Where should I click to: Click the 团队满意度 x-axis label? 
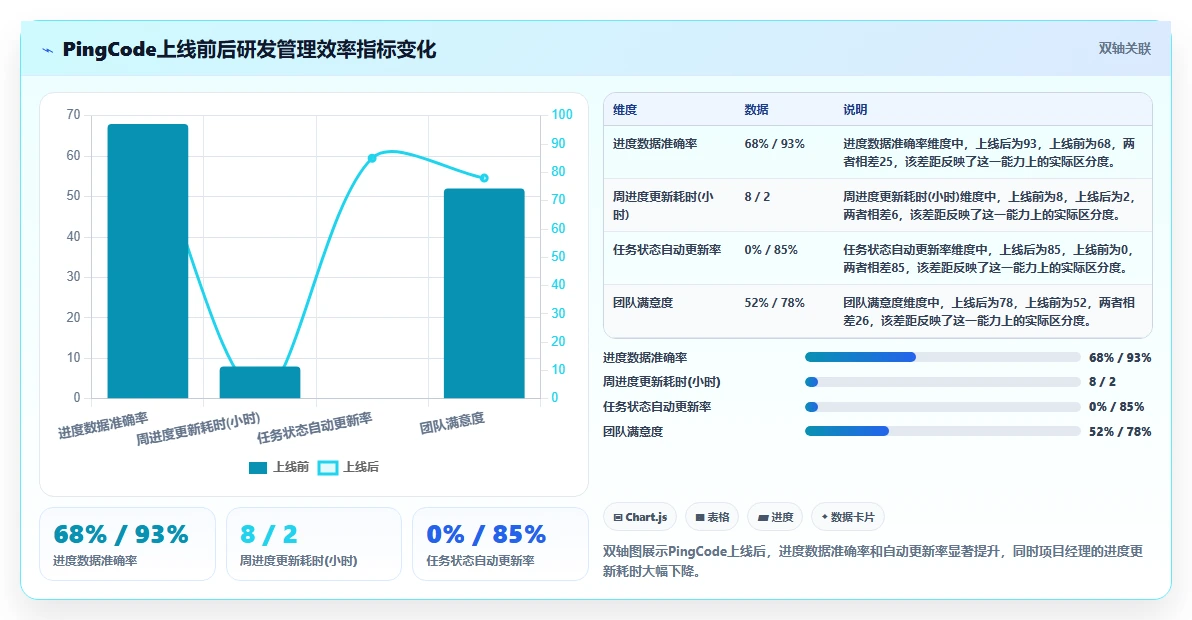click(452, 423)
